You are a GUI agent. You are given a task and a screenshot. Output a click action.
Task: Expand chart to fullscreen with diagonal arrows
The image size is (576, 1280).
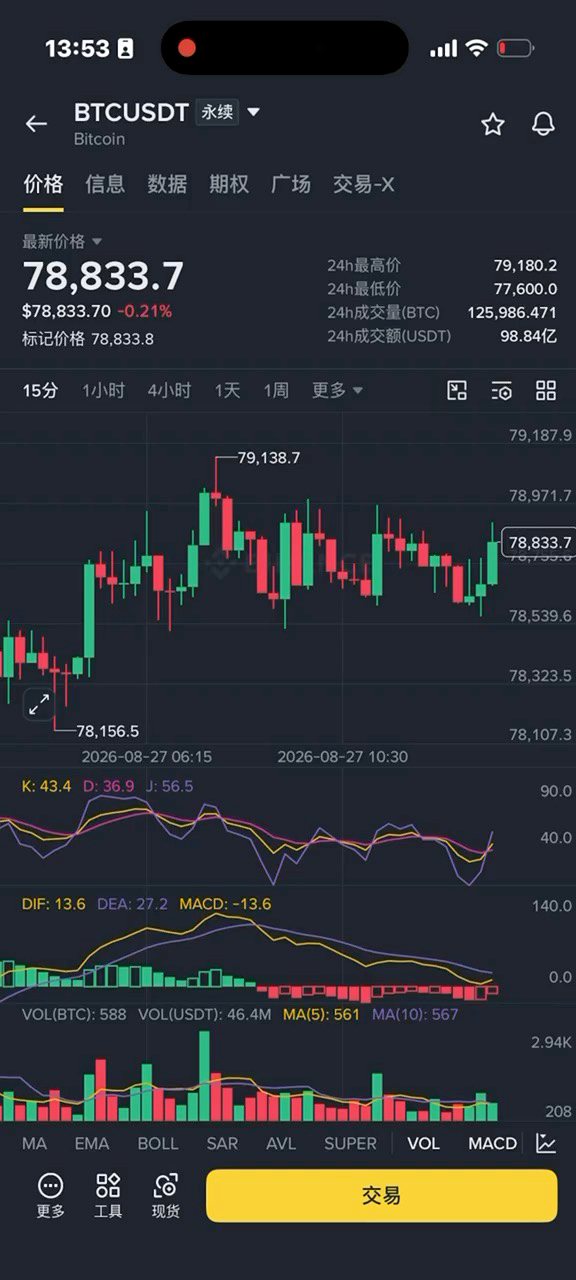[x=39, y=704]
